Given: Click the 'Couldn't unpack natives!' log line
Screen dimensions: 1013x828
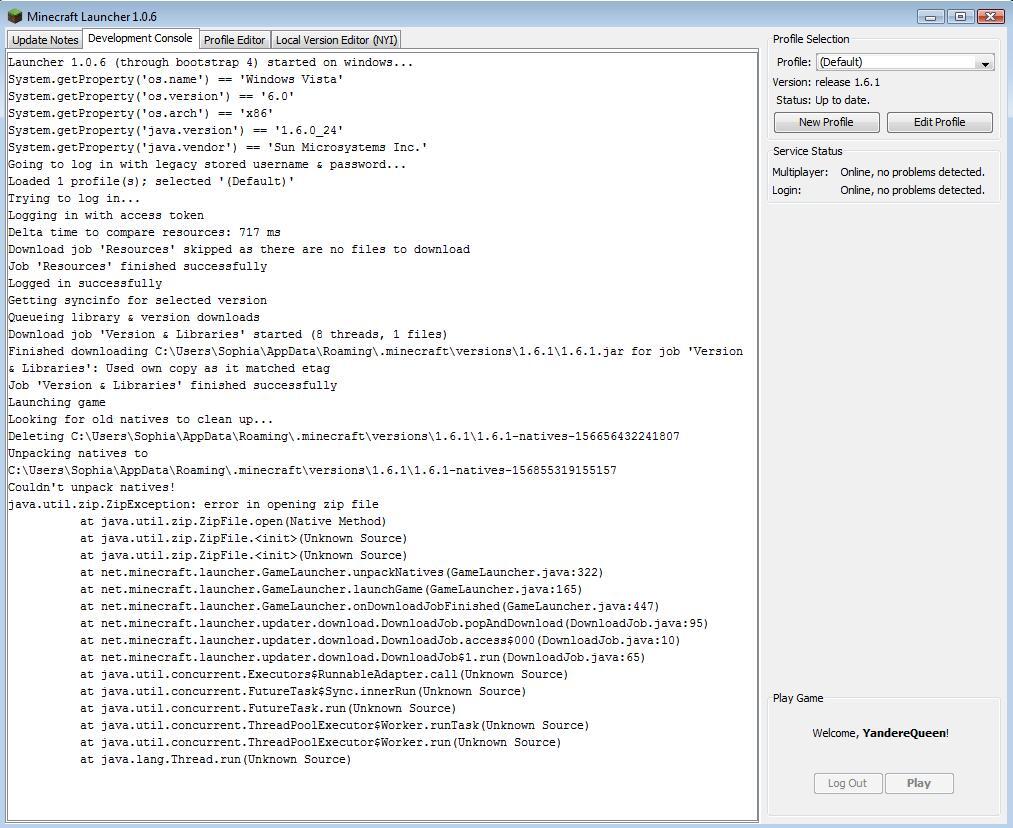Looking at the screenshot, I should coord(92,487).
